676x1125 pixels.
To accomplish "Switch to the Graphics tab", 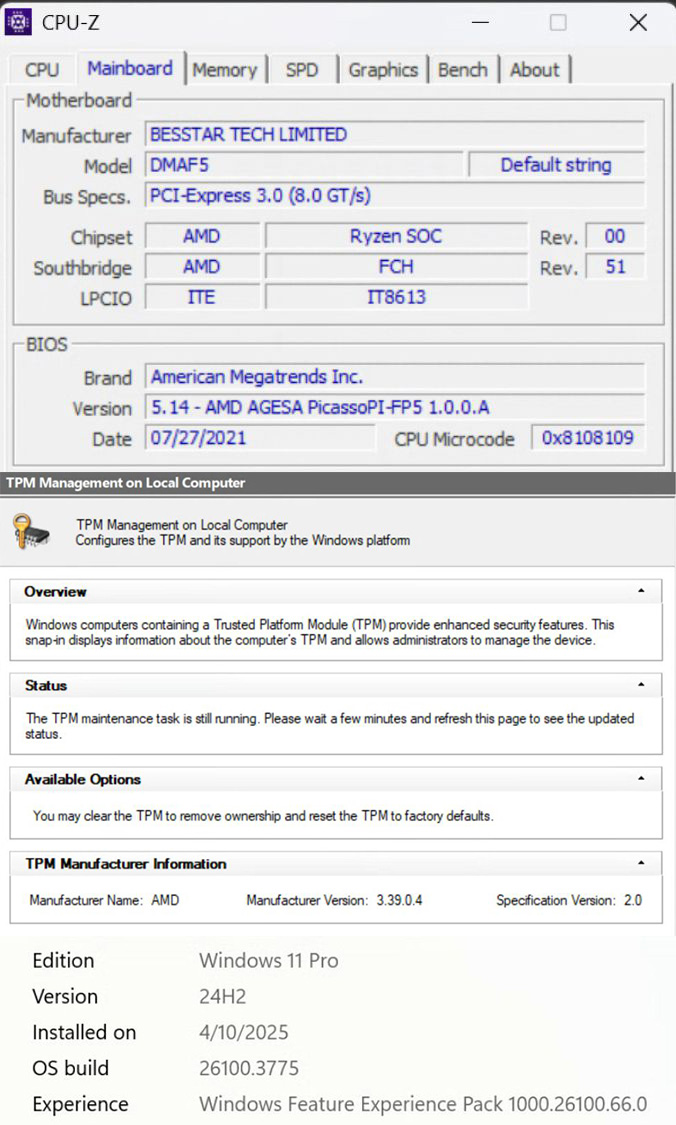I will [x=383, y=70].
